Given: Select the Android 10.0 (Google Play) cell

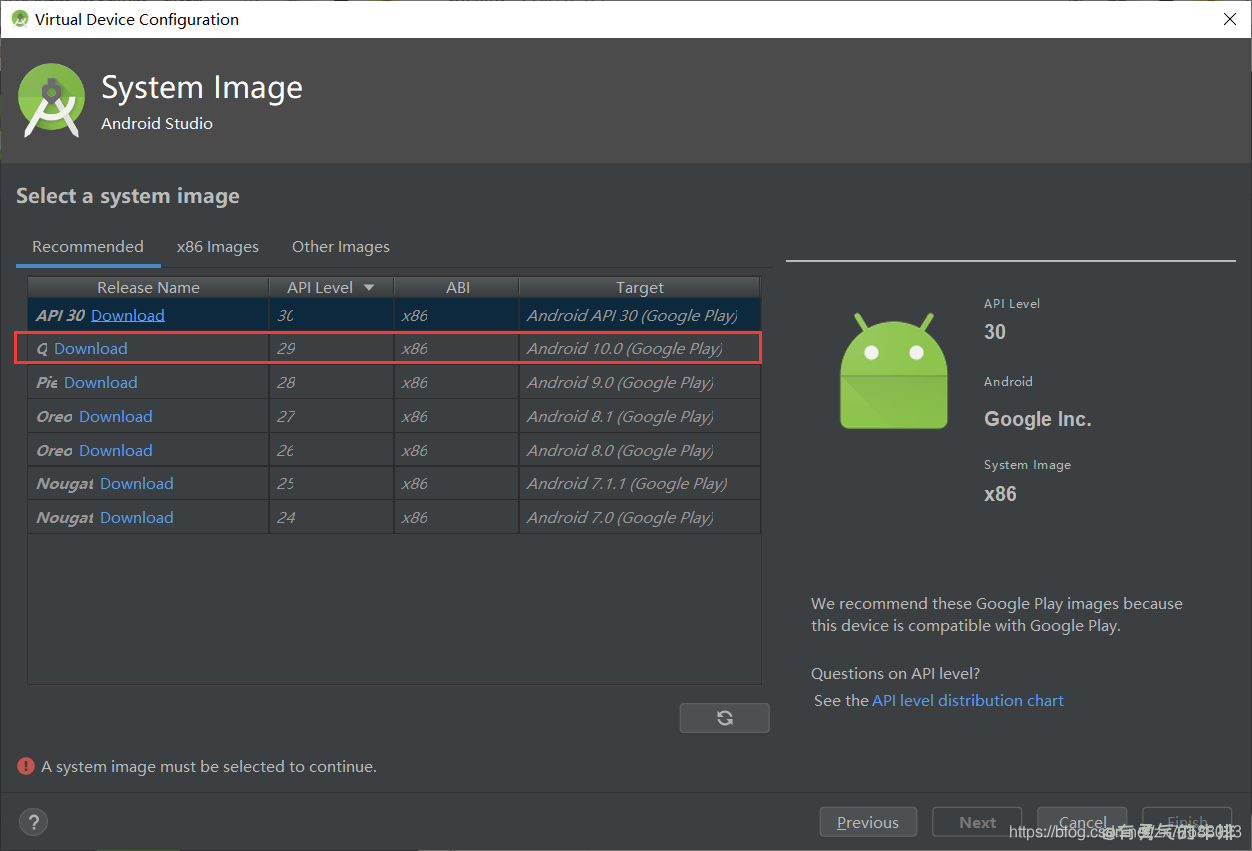Looking at the screenshot, I should [640, 349].
